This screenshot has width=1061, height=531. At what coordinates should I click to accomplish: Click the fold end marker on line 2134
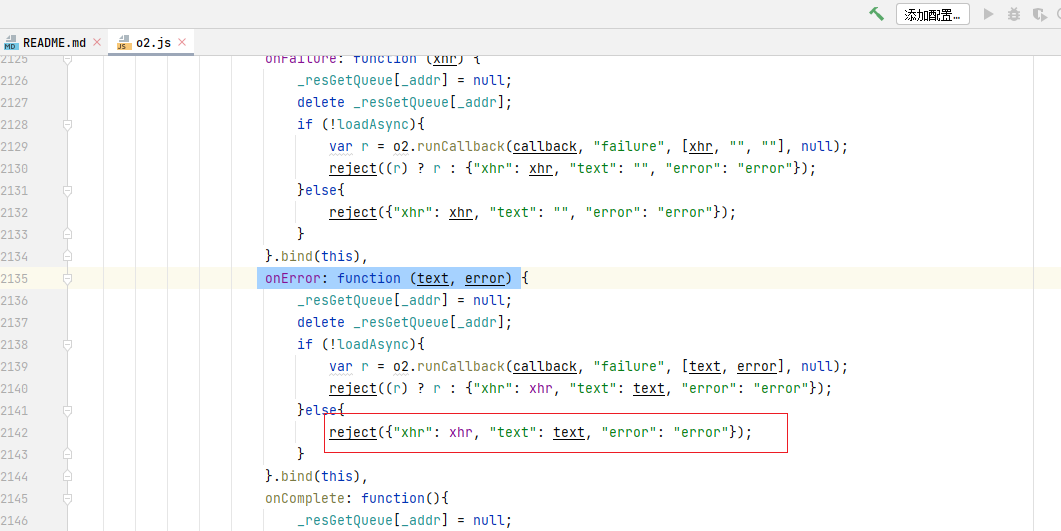click(x=68, y=256)
